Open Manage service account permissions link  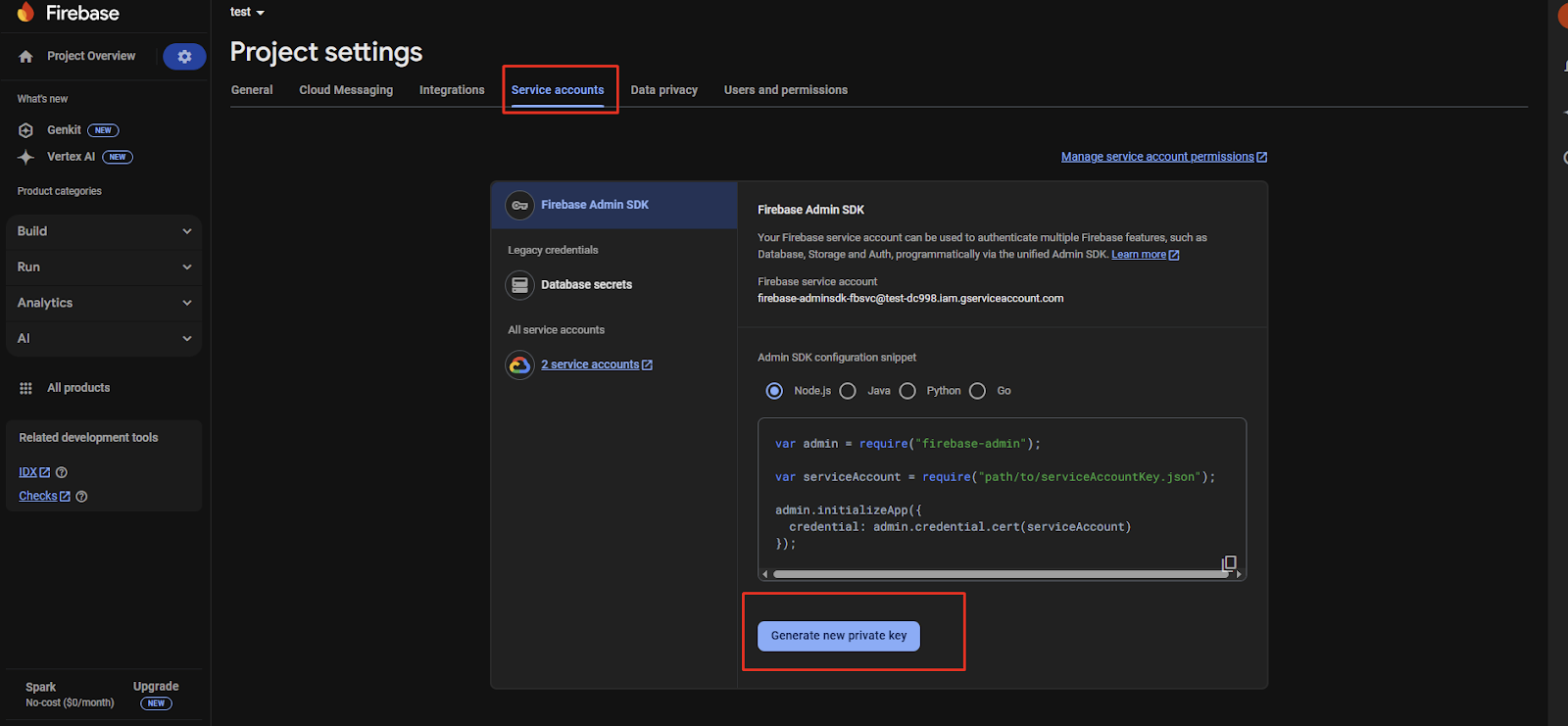pos(1157,157)
